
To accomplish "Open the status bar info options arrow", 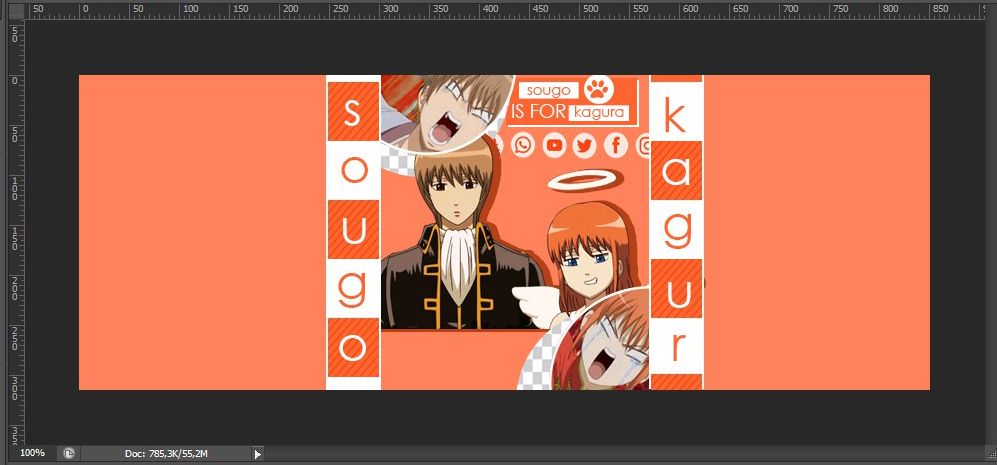I will [258, 454].
